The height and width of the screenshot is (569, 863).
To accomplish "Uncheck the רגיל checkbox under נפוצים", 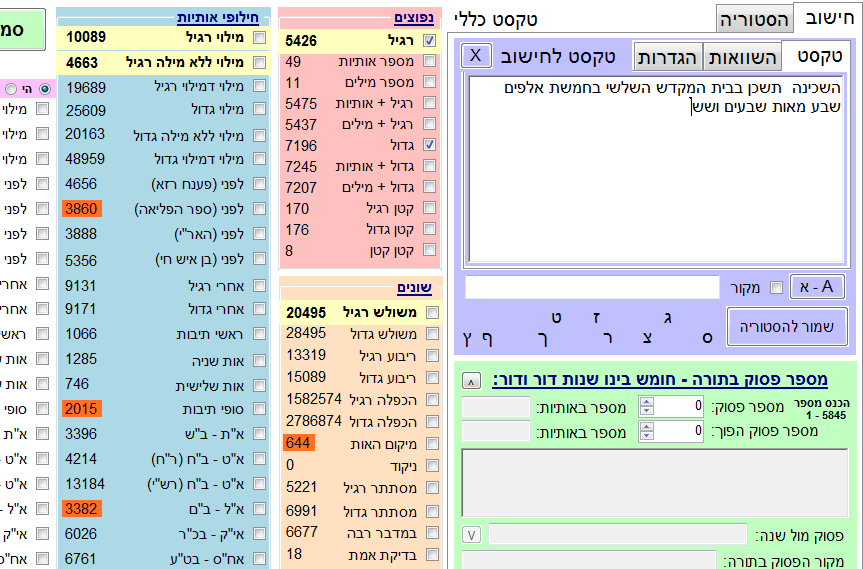I will click(x=430, y=41).
